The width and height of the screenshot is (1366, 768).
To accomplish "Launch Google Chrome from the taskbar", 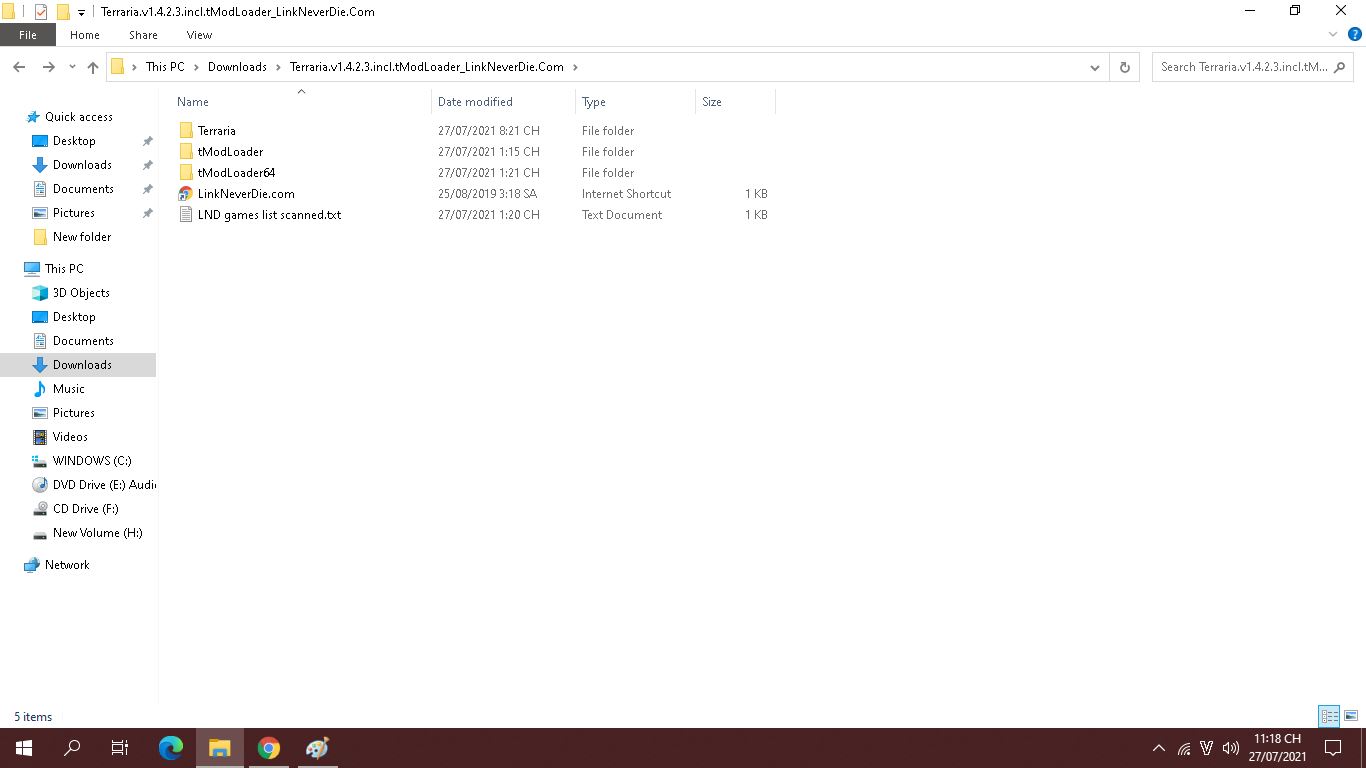I will tap(268, 748).
